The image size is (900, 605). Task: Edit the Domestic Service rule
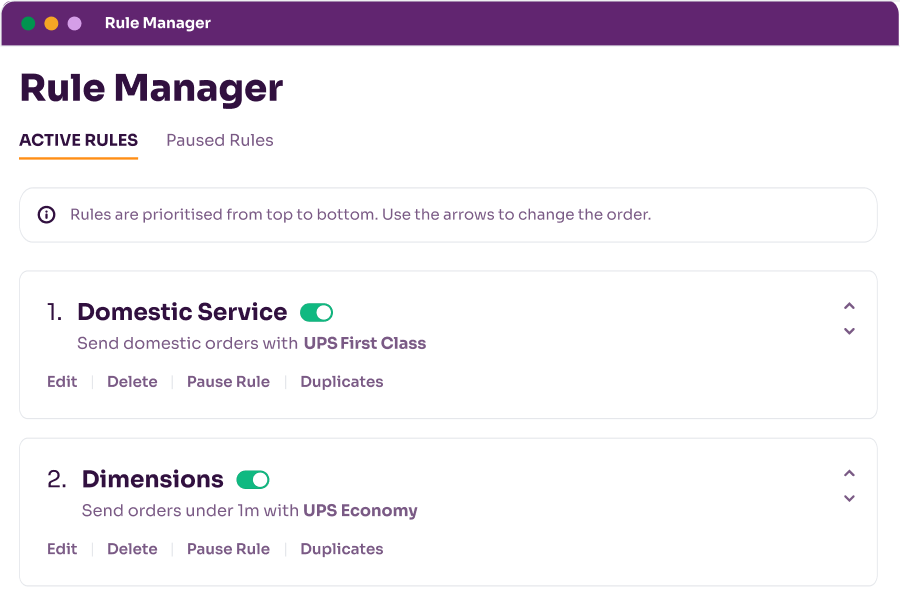coord(62,382)
